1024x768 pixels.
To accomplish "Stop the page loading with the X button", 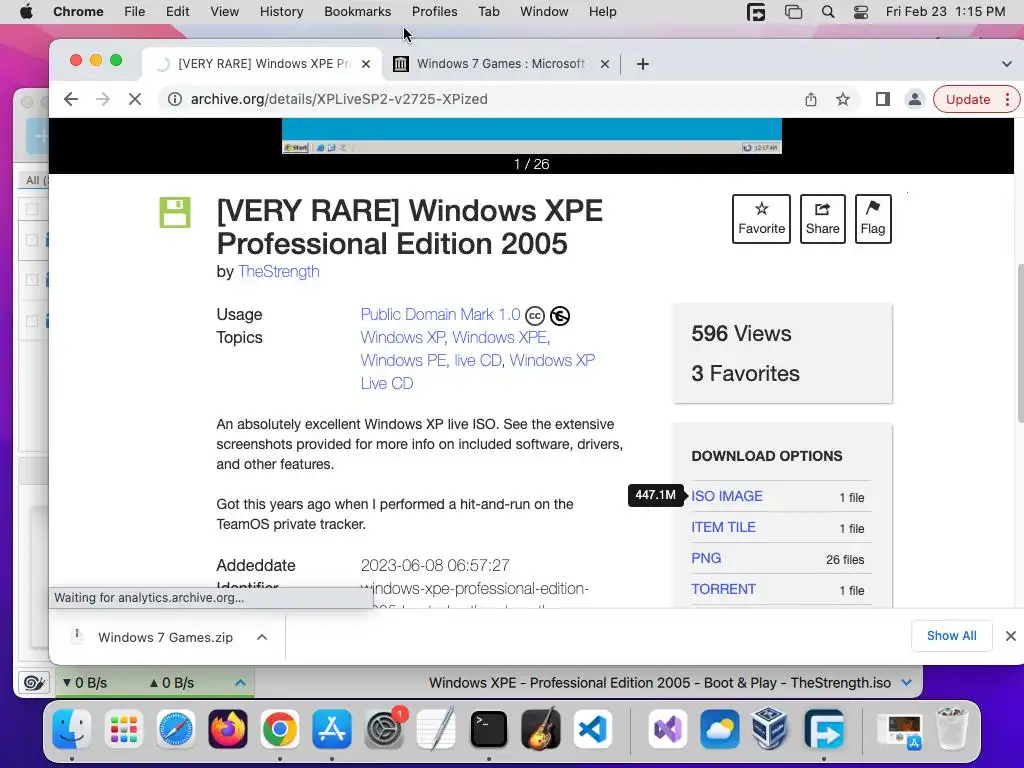I will (x=135, y=99).
